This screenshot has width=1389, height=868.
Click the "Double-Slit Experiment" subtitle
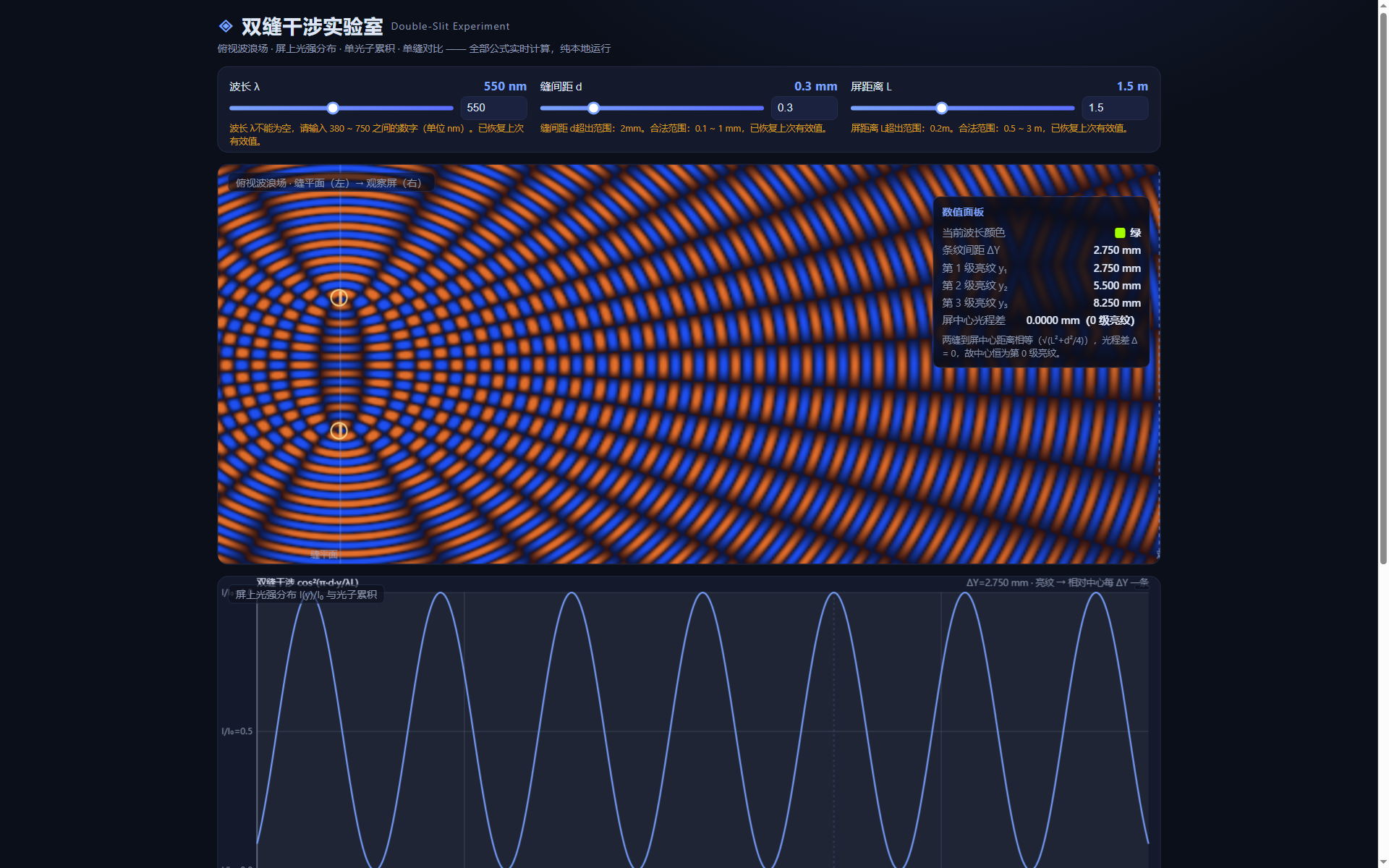tap(450, 27)
